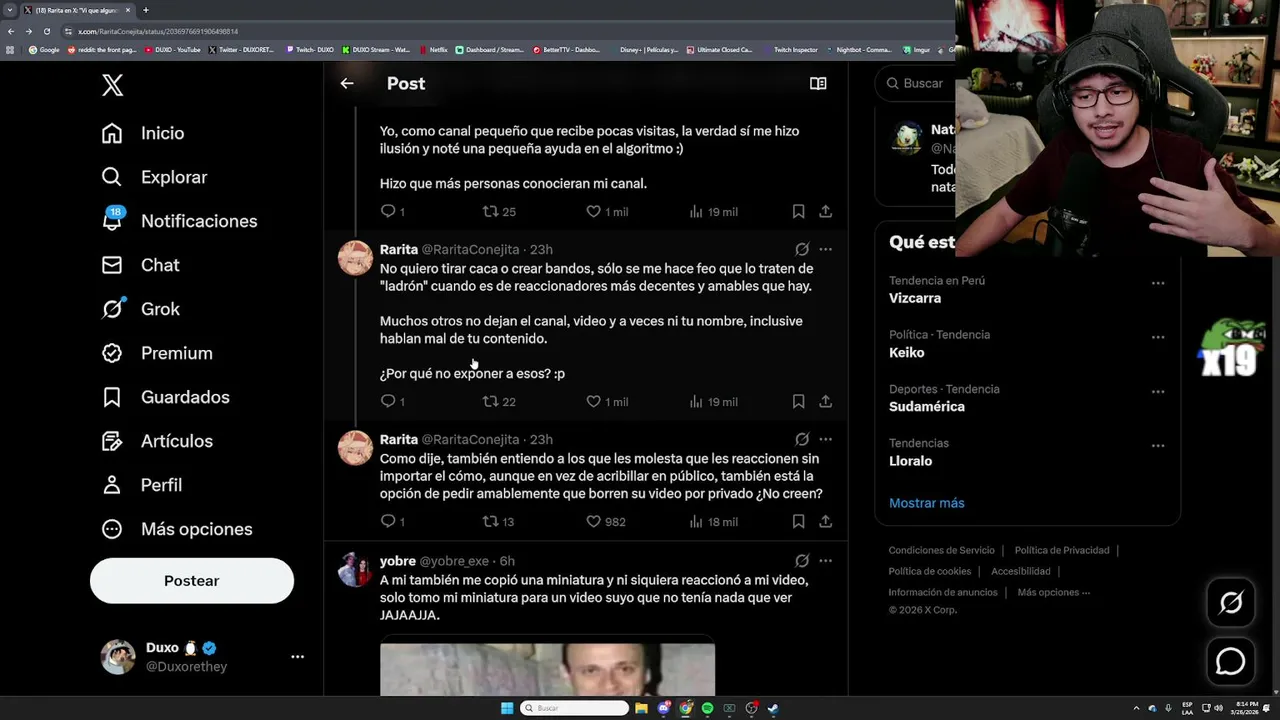The image size is (1280, 720).
Task: Open Grok explain on 'Como dije' tweet
Action: click(x=802, y=439)
